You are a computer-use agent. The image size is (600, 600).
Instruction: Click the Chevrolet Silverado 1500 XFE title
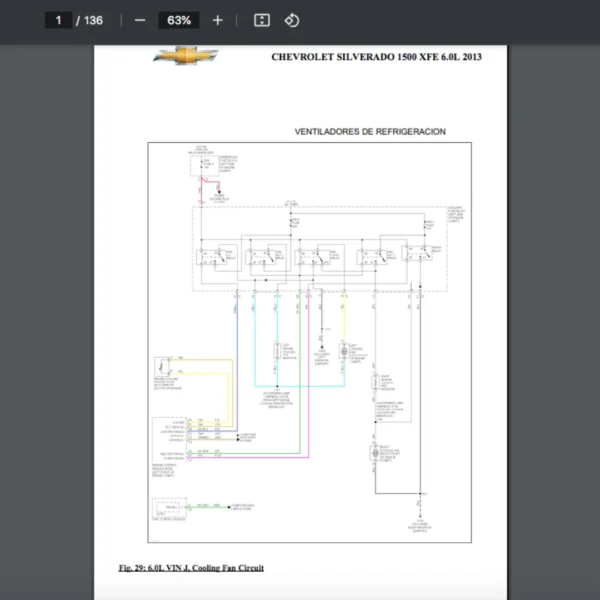376,57
